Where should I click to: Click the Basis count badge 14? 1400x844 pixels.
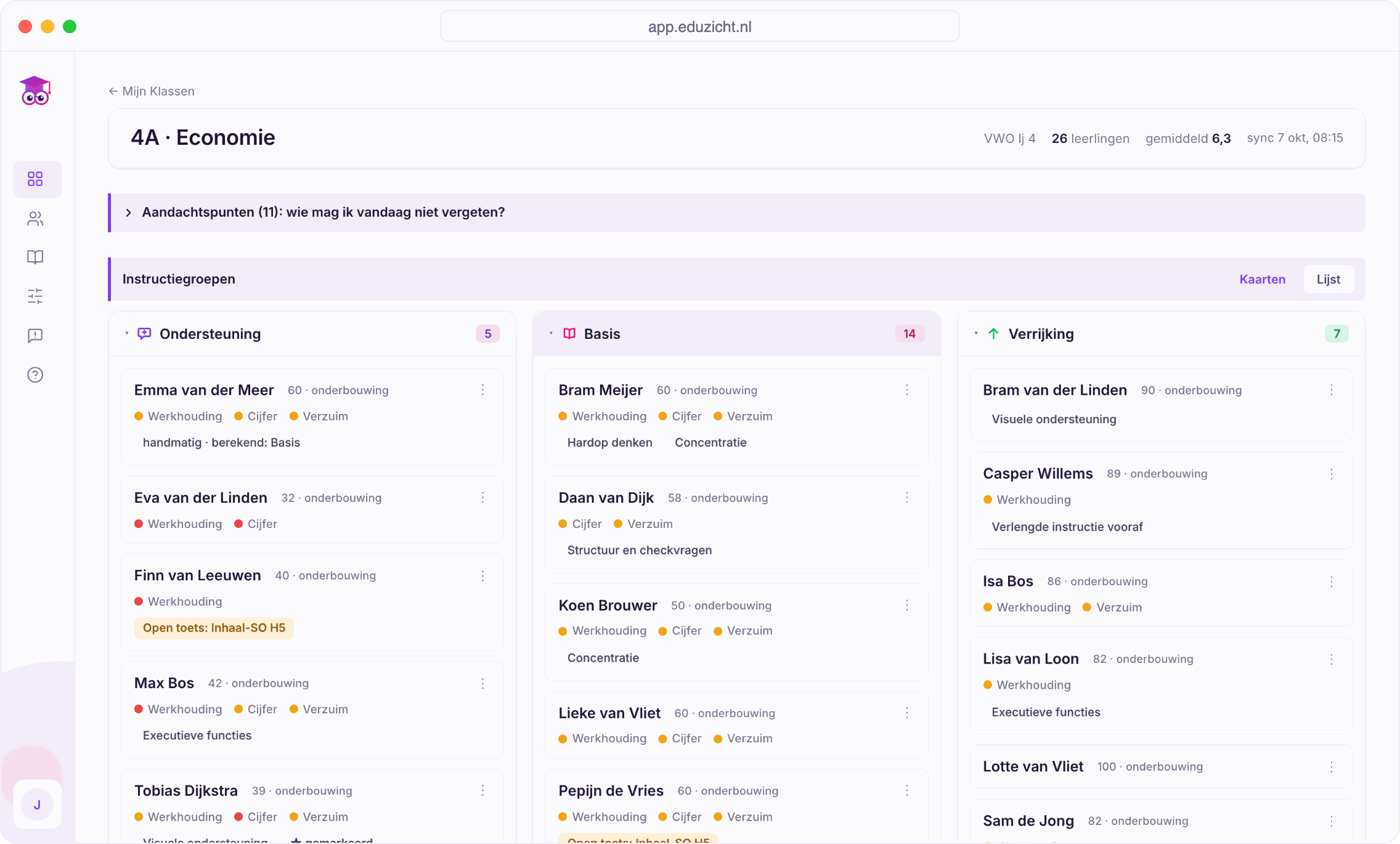(x=910, y=334)
